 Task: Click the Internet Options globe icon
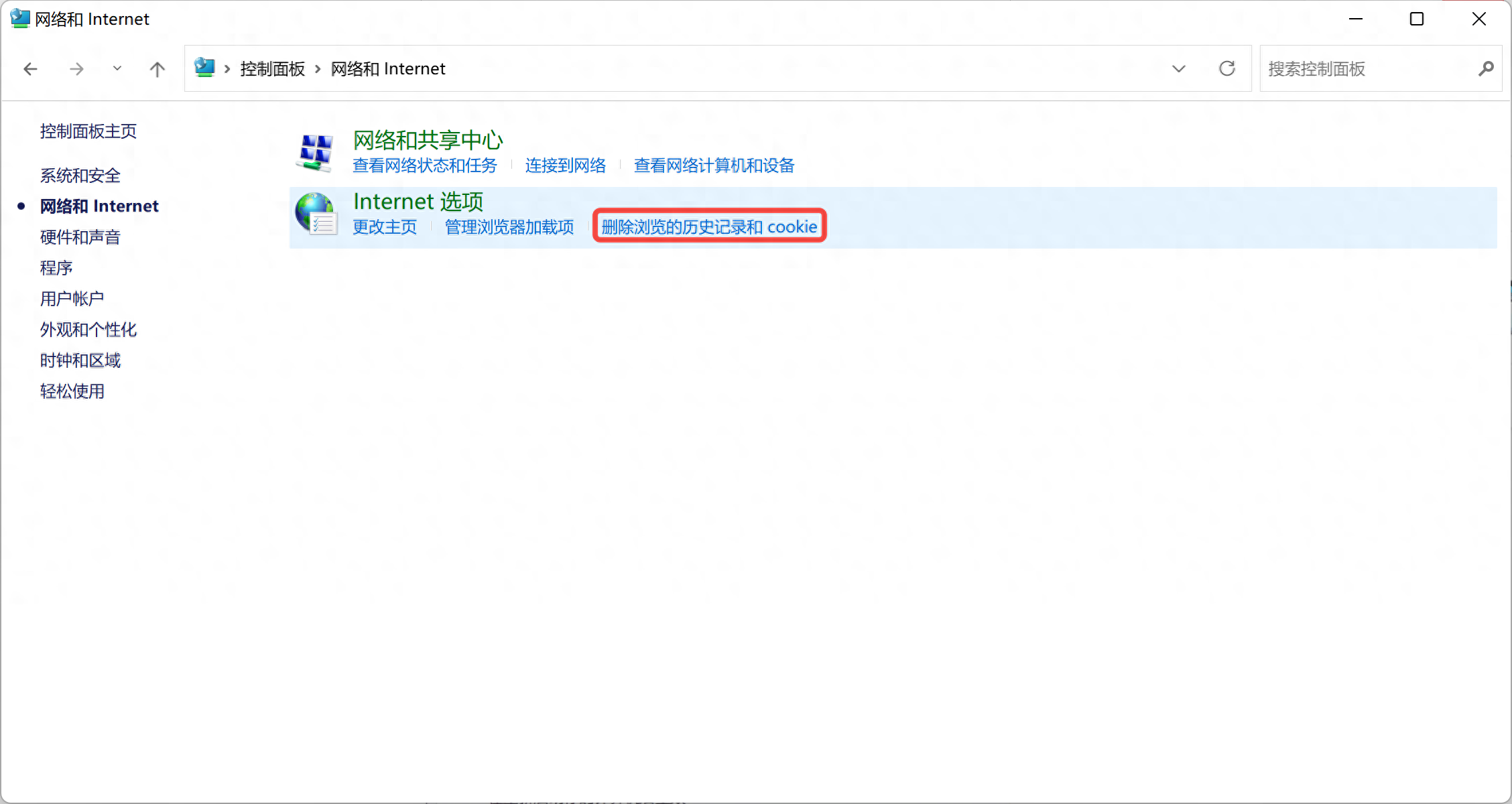pyautogui.click(x=315, y=214)
